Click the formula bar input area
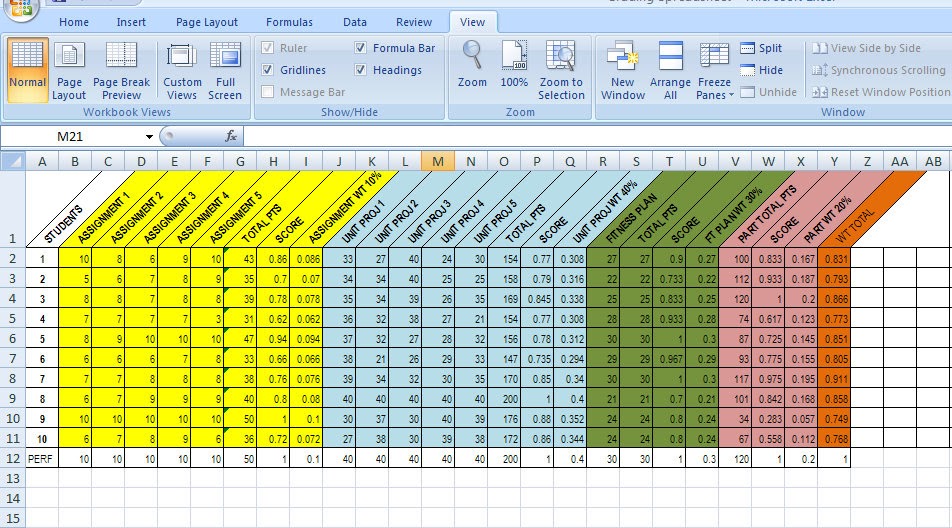 (597, 137)
